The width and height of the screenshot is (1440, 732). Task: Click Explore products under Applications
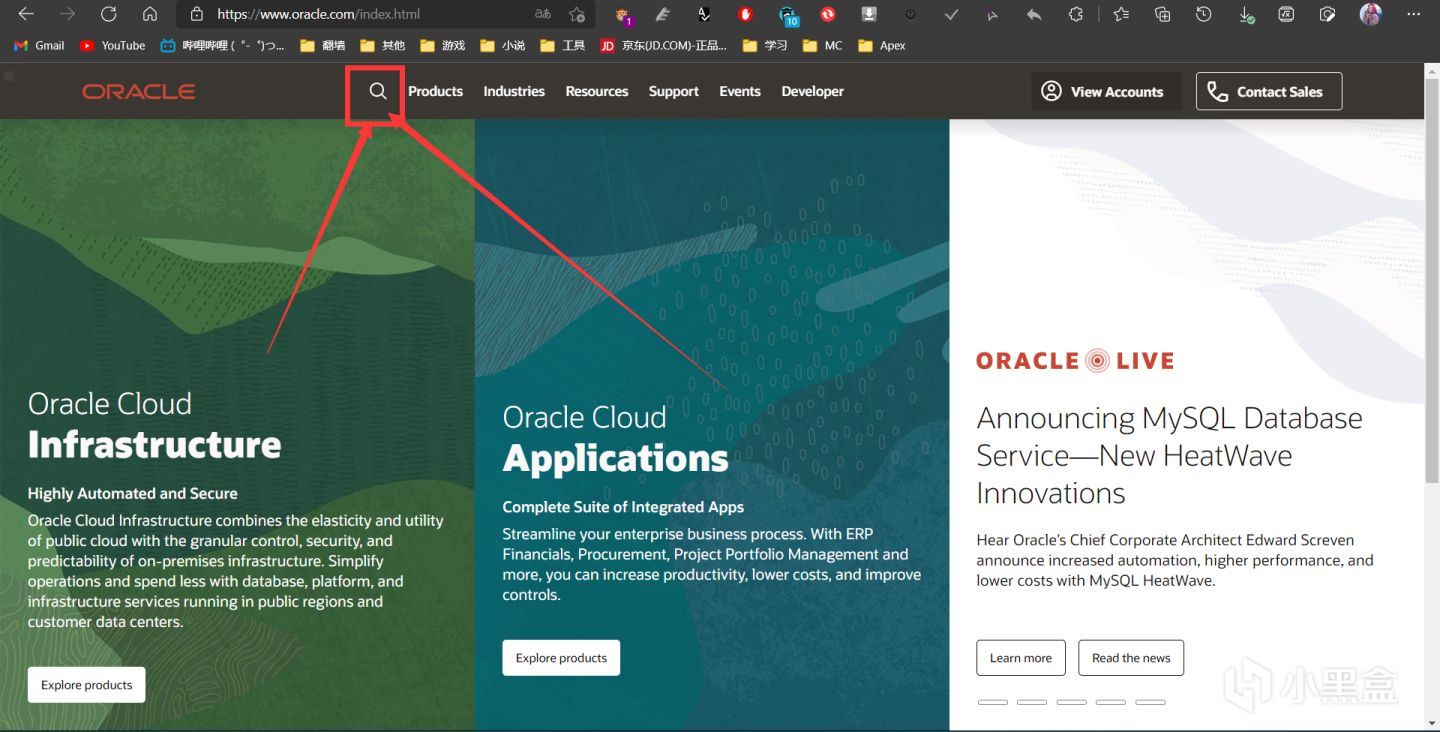coord(561,658)
